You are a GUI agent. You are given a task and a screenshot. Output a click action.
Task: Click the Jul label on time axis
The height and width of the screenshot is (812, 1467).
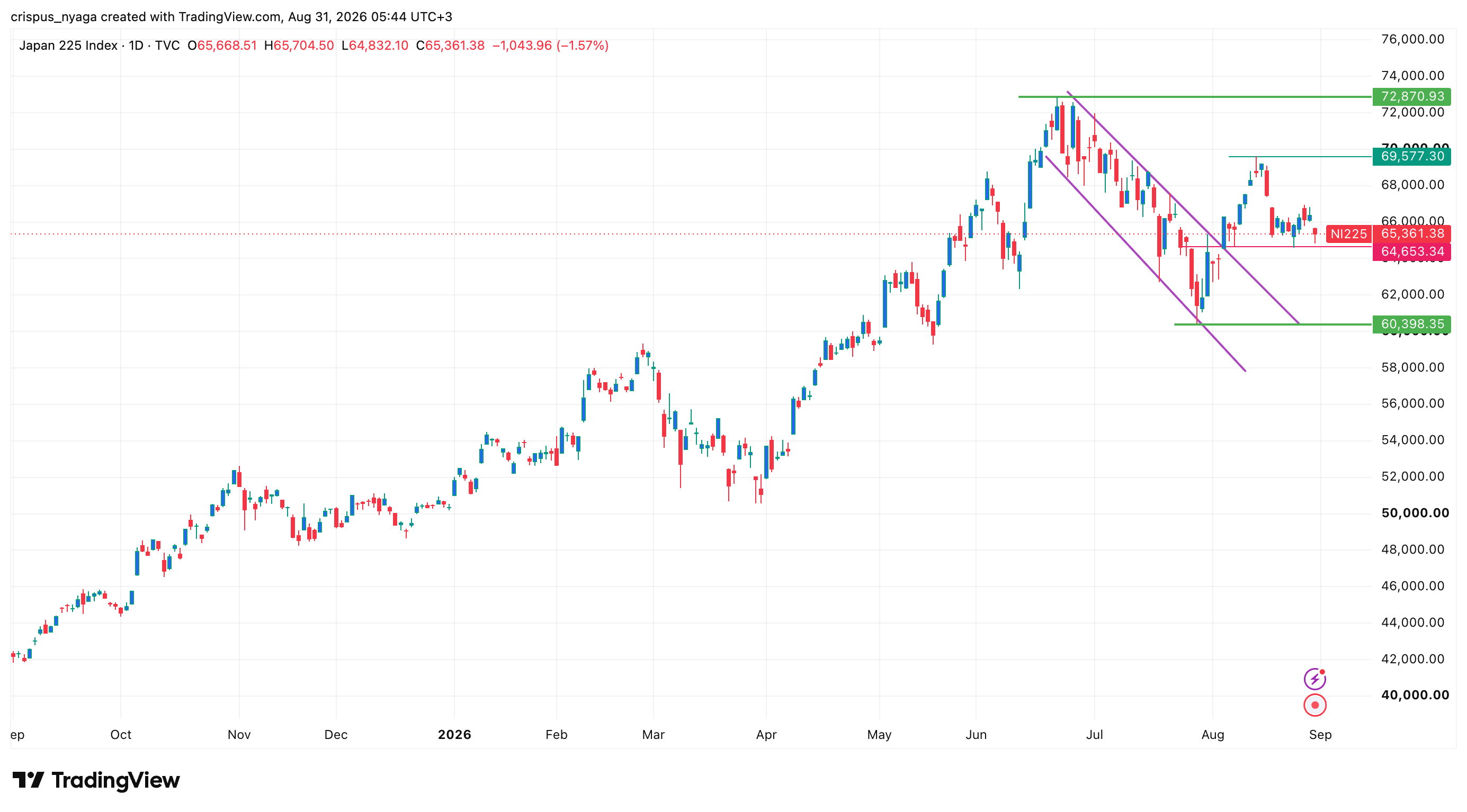(1095, 735)
